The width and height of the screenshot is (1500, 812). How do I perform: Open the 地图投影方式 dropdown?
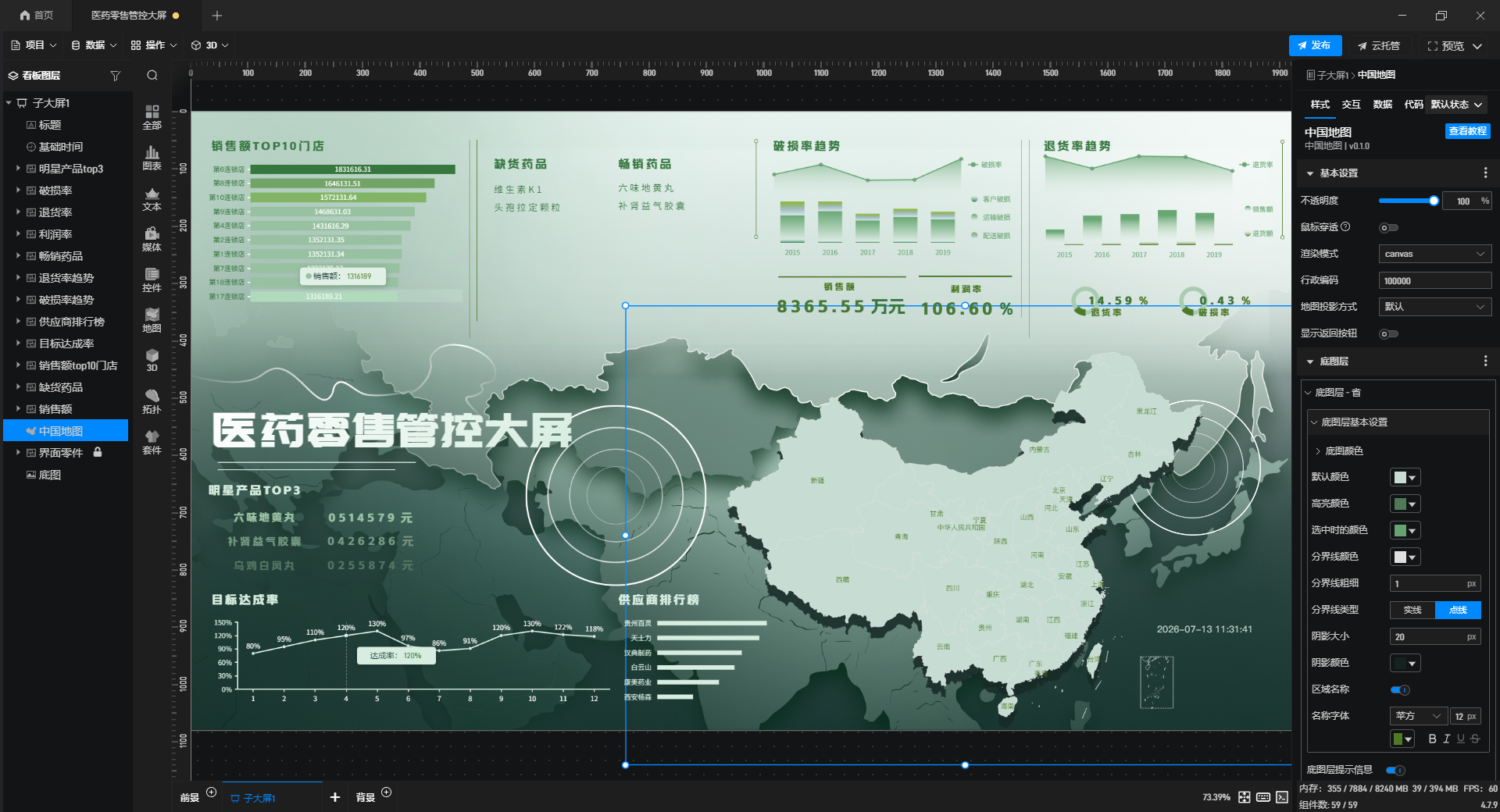click(1434, 308)
